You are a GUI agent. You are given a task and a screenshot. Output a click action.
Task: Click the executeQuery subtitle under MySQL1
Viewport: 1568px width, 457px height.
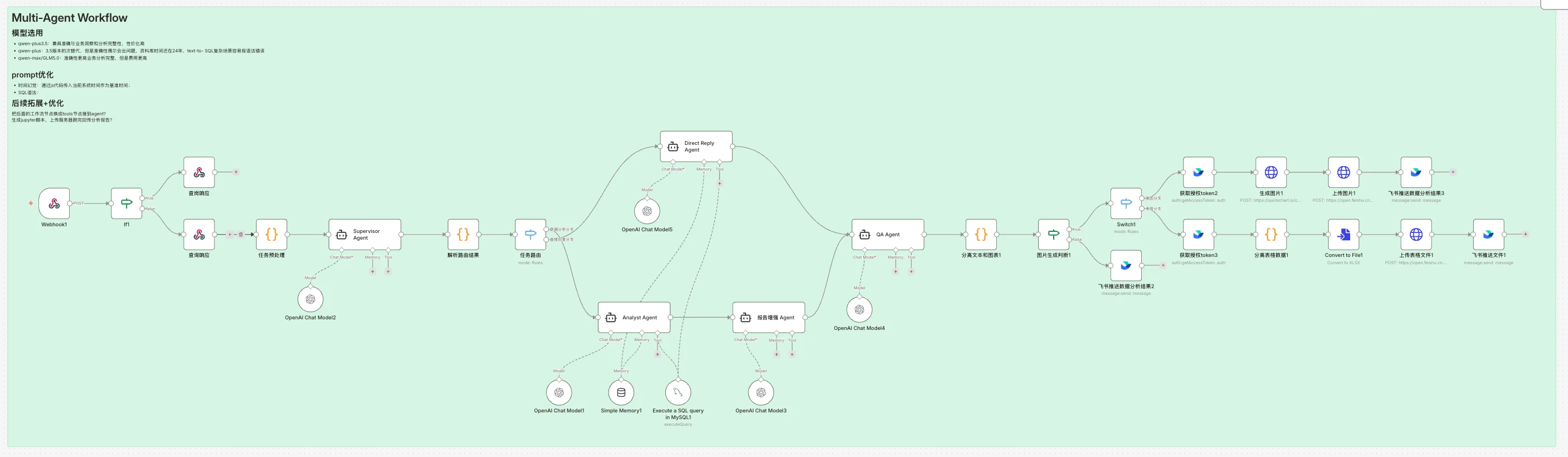coord(678,425)
